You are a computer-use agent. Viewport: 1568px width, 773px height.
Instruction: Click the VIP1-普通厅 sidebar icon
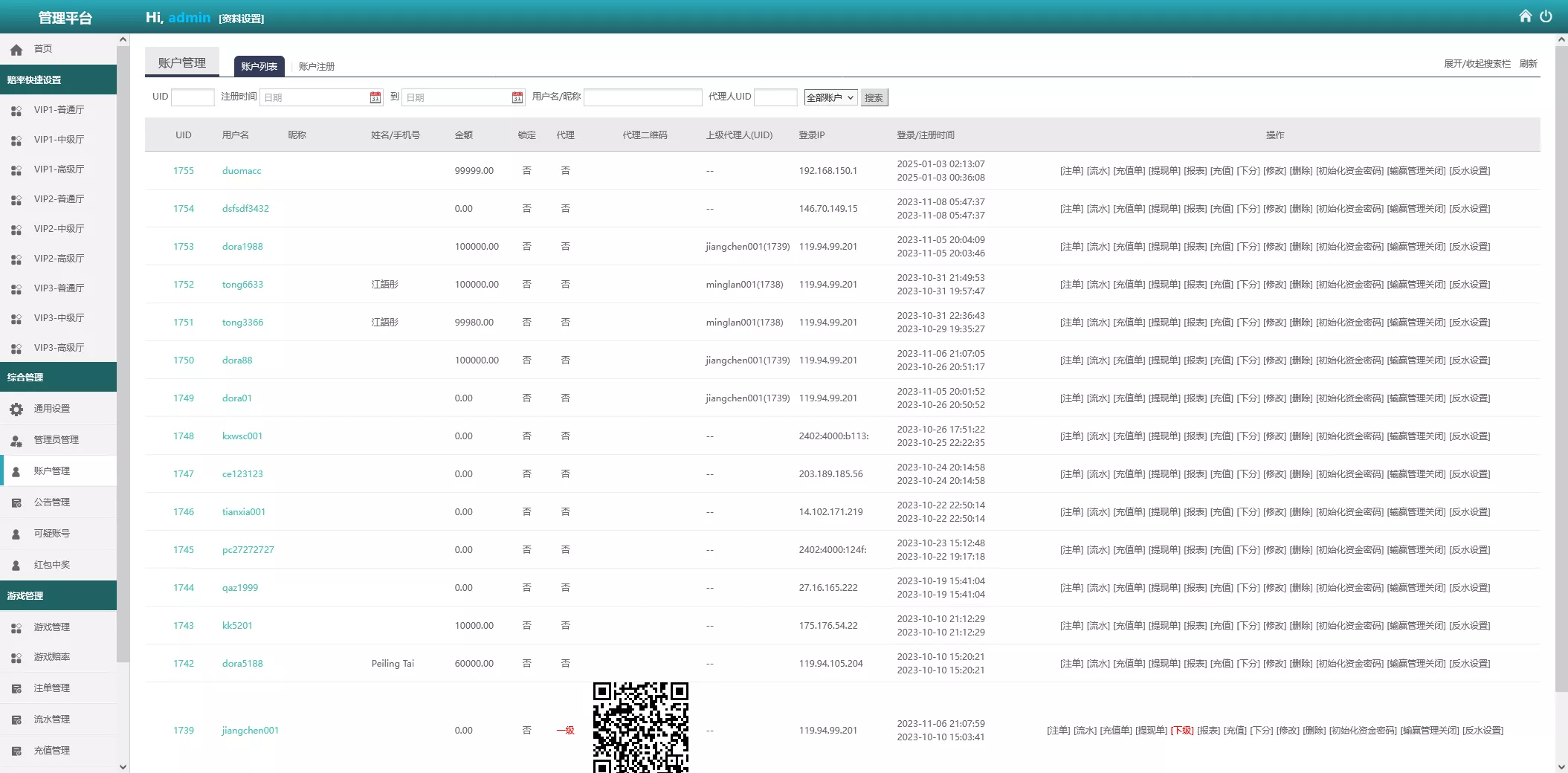[16, 110]
